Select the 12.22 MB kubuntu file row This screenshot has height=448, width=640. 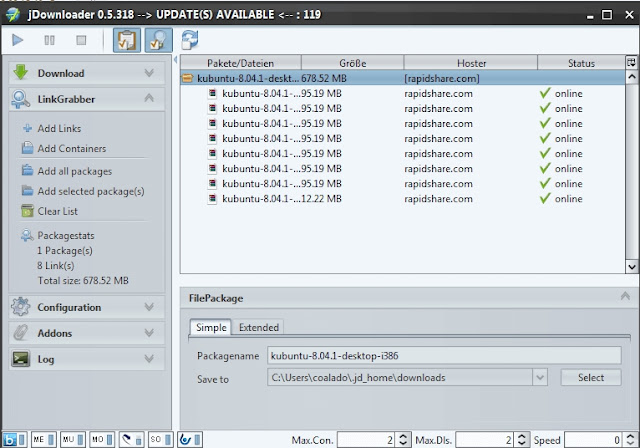402,199
